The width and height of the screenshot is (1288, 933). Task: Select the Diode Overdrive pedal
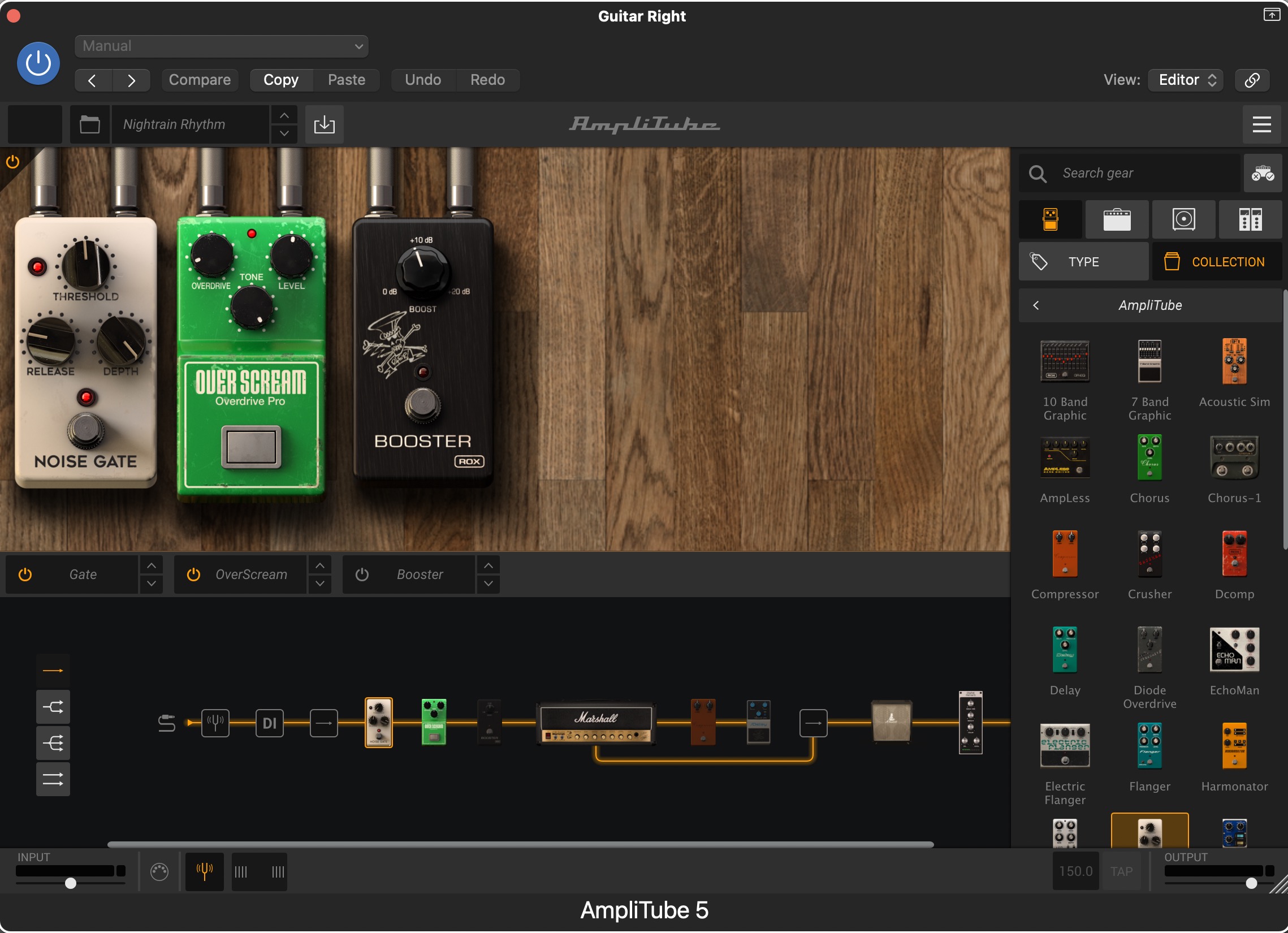pyautogui.click(x=1149, y=668)
